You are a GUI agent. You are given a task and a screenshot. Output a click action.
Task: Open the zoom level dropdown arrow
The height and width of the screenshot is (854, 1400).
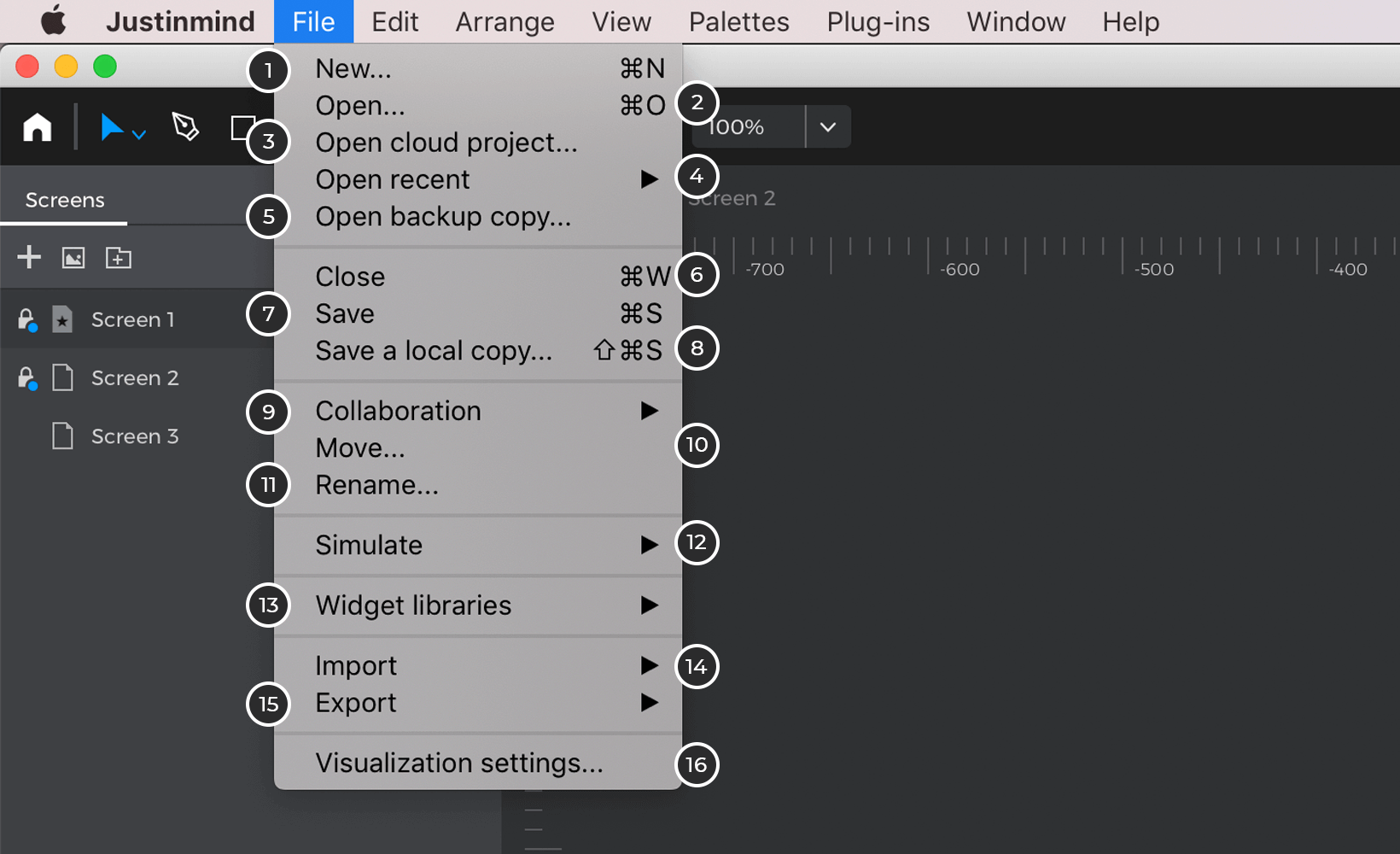pos(827,127)
